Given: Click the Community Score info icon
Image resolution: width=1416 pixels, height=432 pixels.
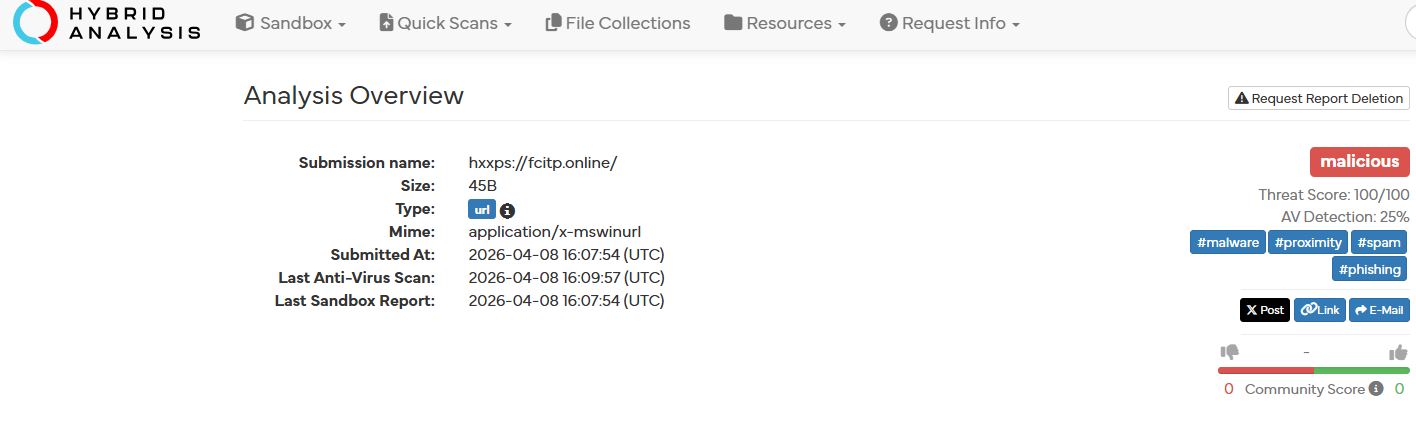Looking at the screenshot, I should point(1376,389).
